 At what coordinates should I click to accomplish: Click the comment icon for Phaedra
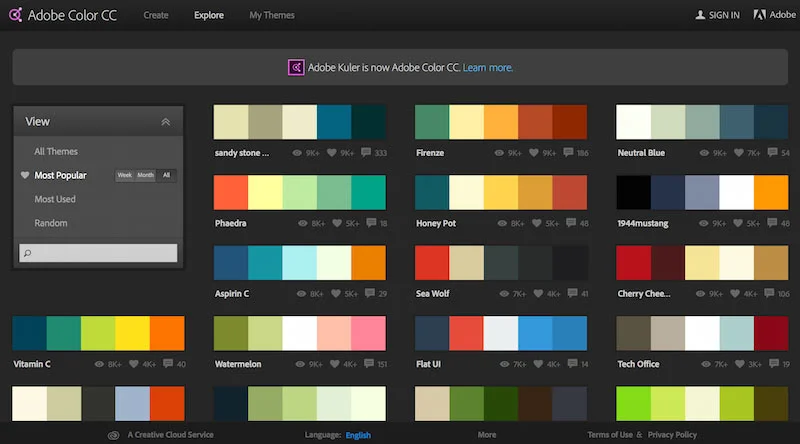[371, 223]
